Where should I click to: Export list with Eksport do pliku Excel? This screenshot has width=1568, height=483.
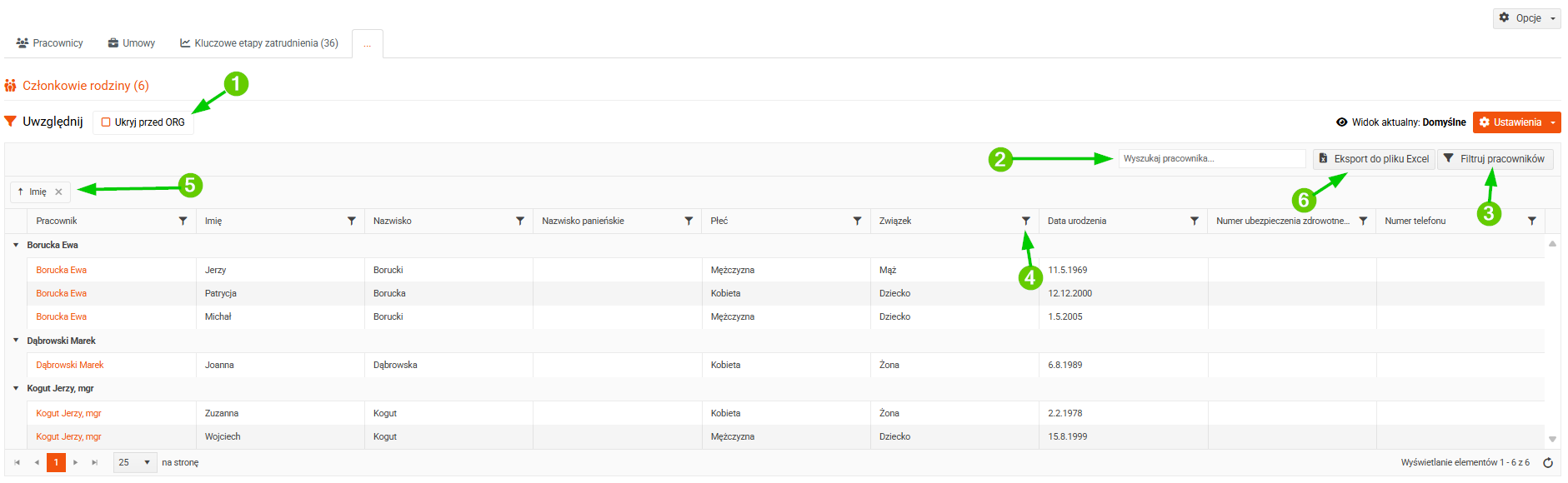(x=1374, y=159)
